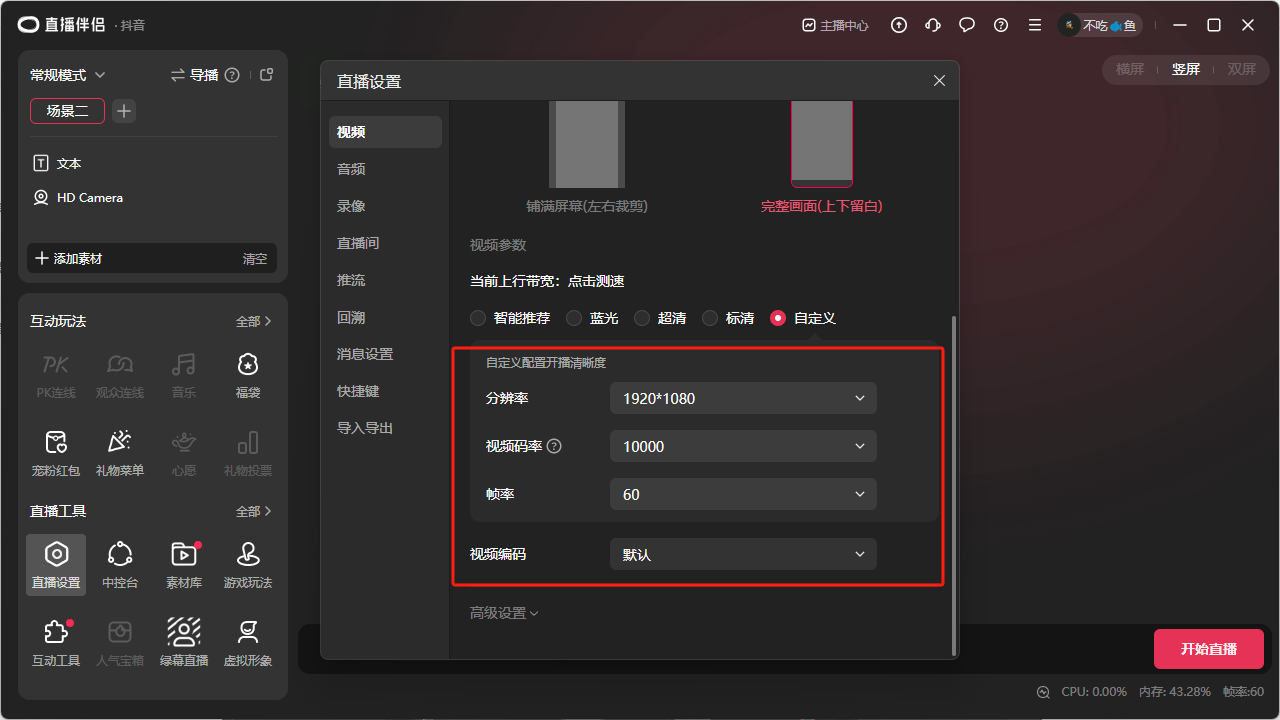Image resolution: width=1280 pixels, height=720 pixels.
Task: Click the 视频码率 help icon
Action: pos(554,446)
